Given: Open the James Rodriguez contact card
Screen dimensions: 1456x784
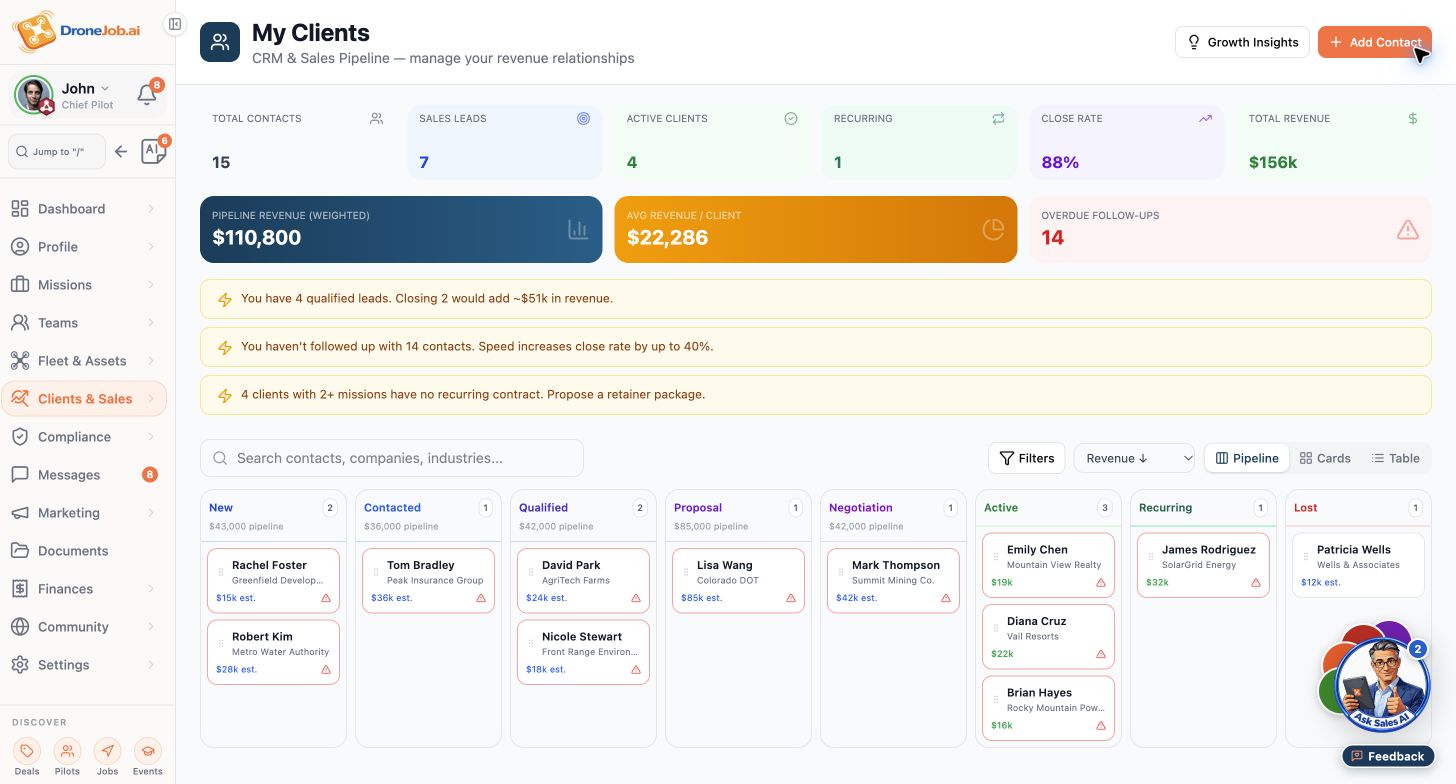Looking at the screenshot, I should (x=1203, y=565).
